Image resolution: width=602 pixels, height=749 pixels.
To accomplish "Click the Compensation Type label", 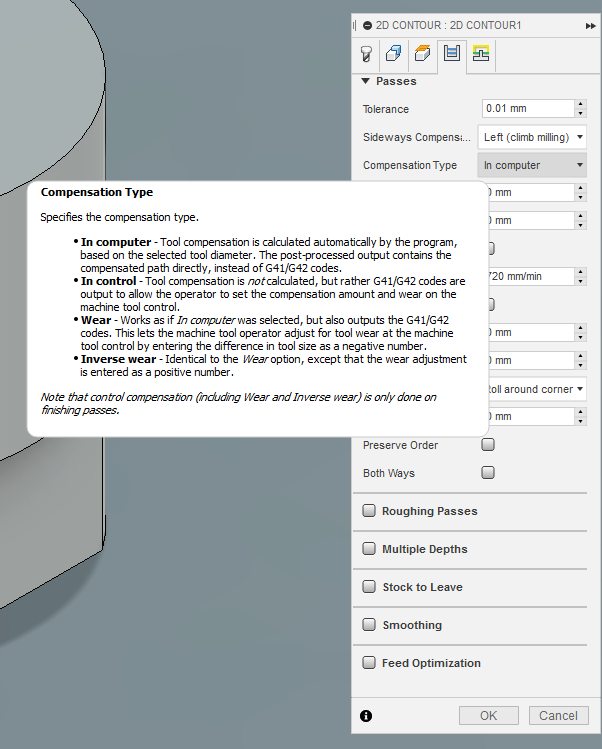I will [x=410, y=165].
